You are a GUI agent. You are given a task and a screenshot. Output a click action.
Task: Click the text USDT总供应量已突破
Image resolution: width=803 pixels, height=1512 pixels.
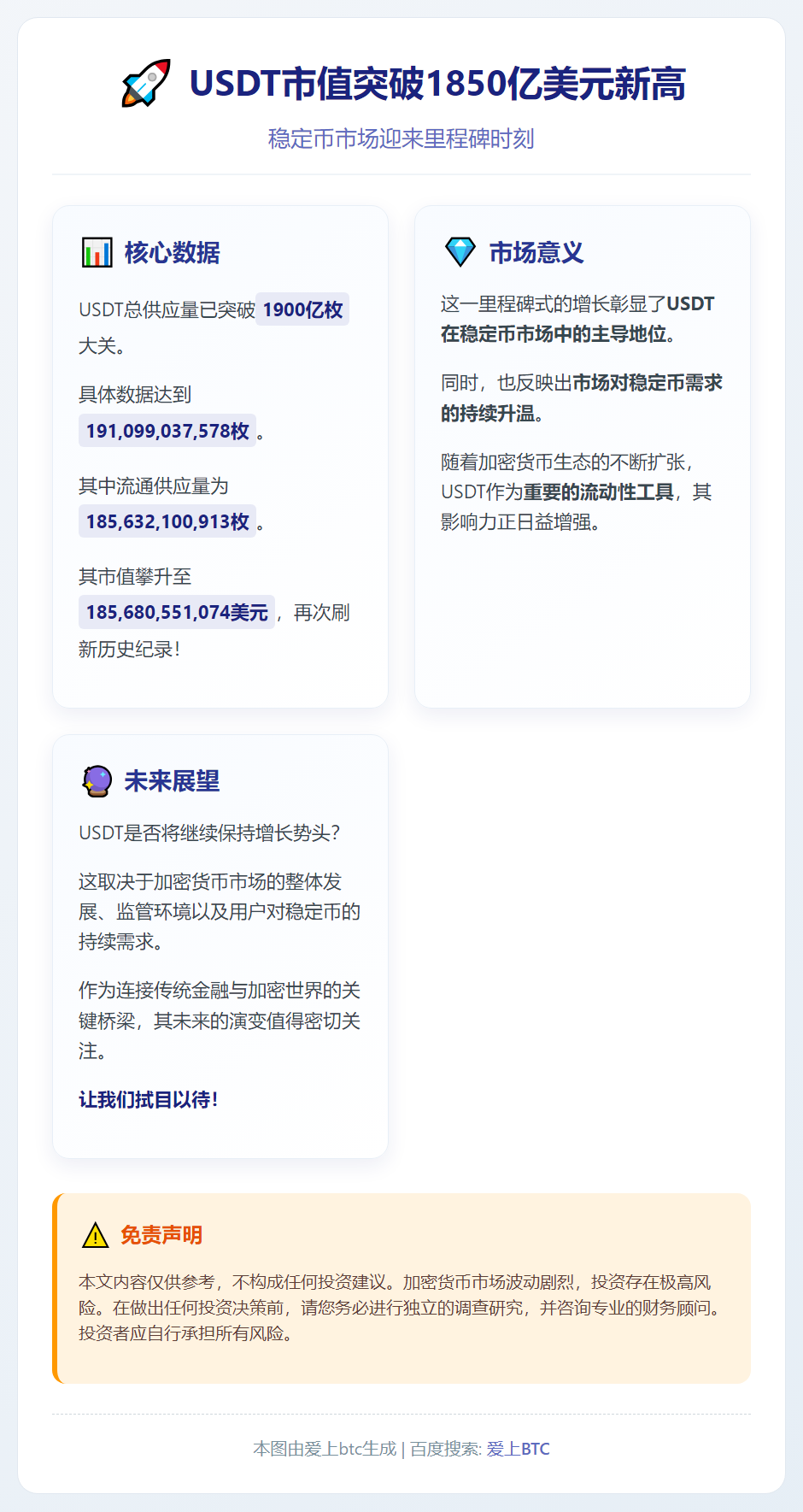point(167,309)
